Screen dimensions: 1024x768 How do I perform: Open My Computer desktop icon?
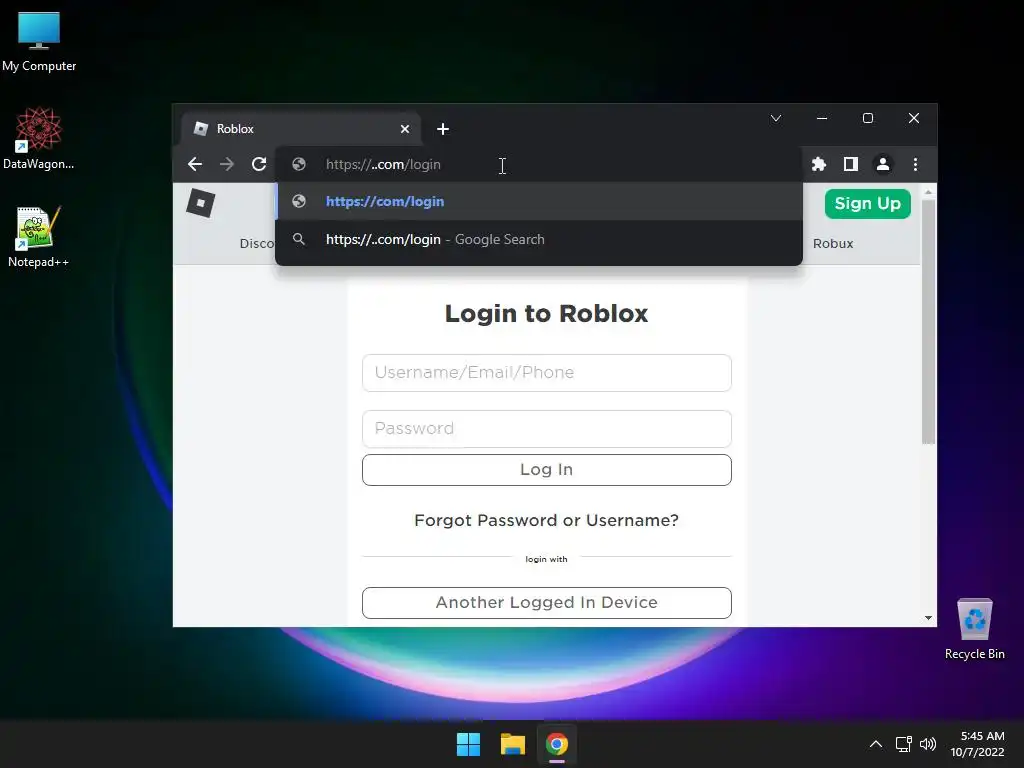coord(39,40)
